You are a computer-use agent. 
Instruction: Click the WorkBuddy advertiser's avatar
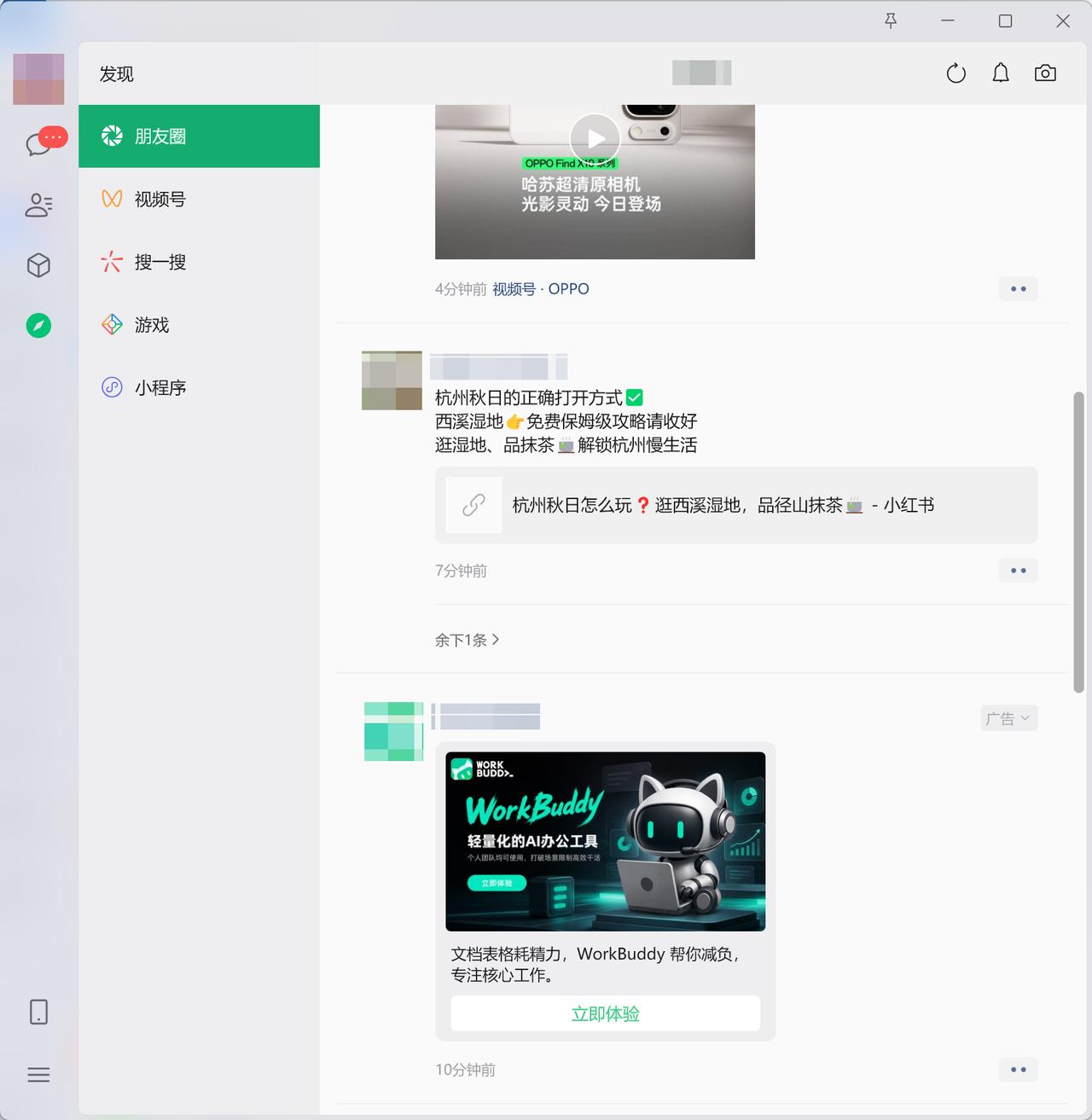[x=394, y=732]
